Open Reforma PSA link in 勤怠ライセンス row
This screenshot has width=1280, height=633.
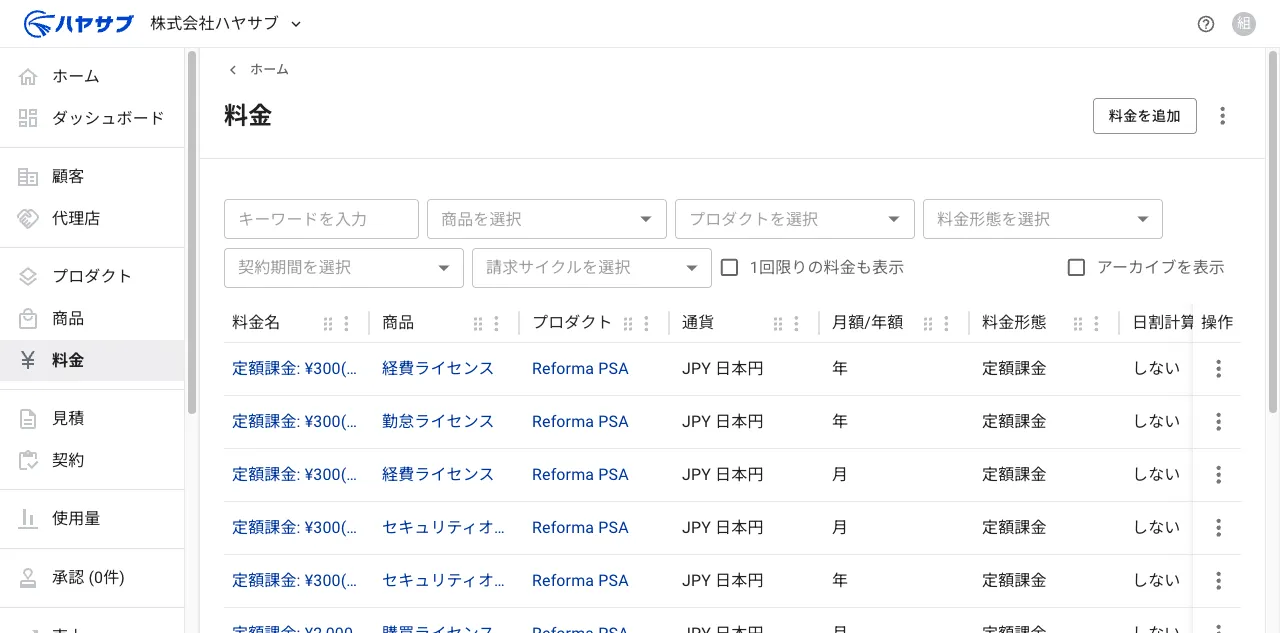point(580,421)
